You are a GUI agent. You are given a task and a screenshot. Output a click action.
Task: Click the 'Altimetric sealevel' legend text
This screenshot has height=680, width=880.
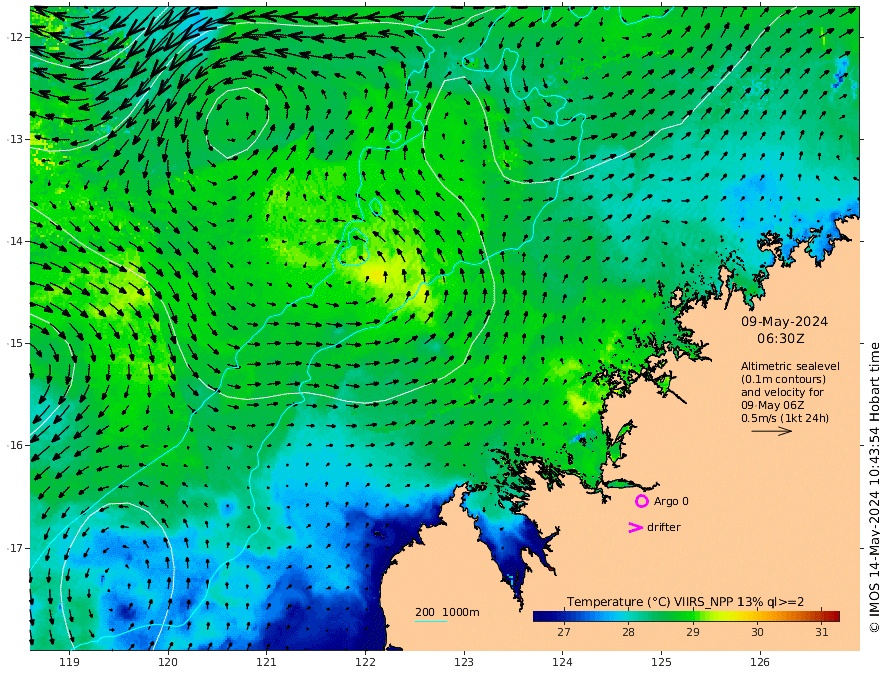click(x=790, y=366)
